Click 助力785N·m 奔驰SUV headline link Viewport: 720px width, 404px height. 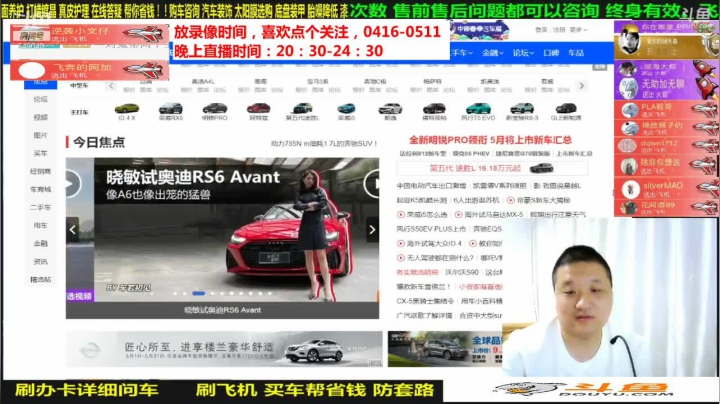pyautogui.click(x=324, y=144)
